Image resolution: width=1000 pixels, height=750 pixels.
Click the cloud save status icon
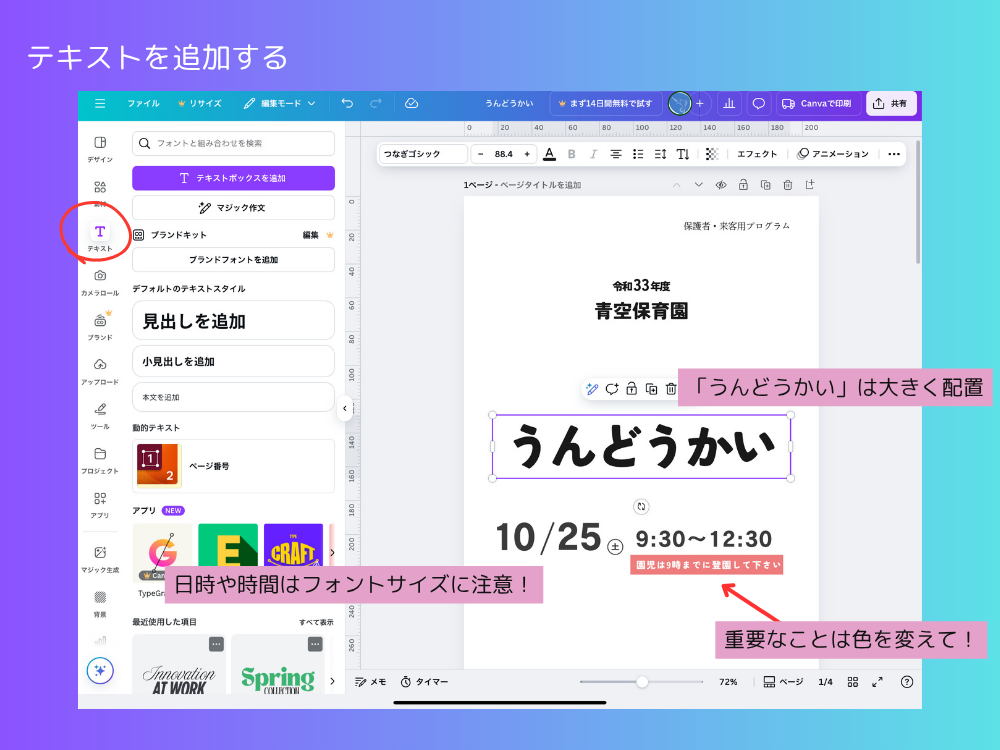(x=411, y=103)
